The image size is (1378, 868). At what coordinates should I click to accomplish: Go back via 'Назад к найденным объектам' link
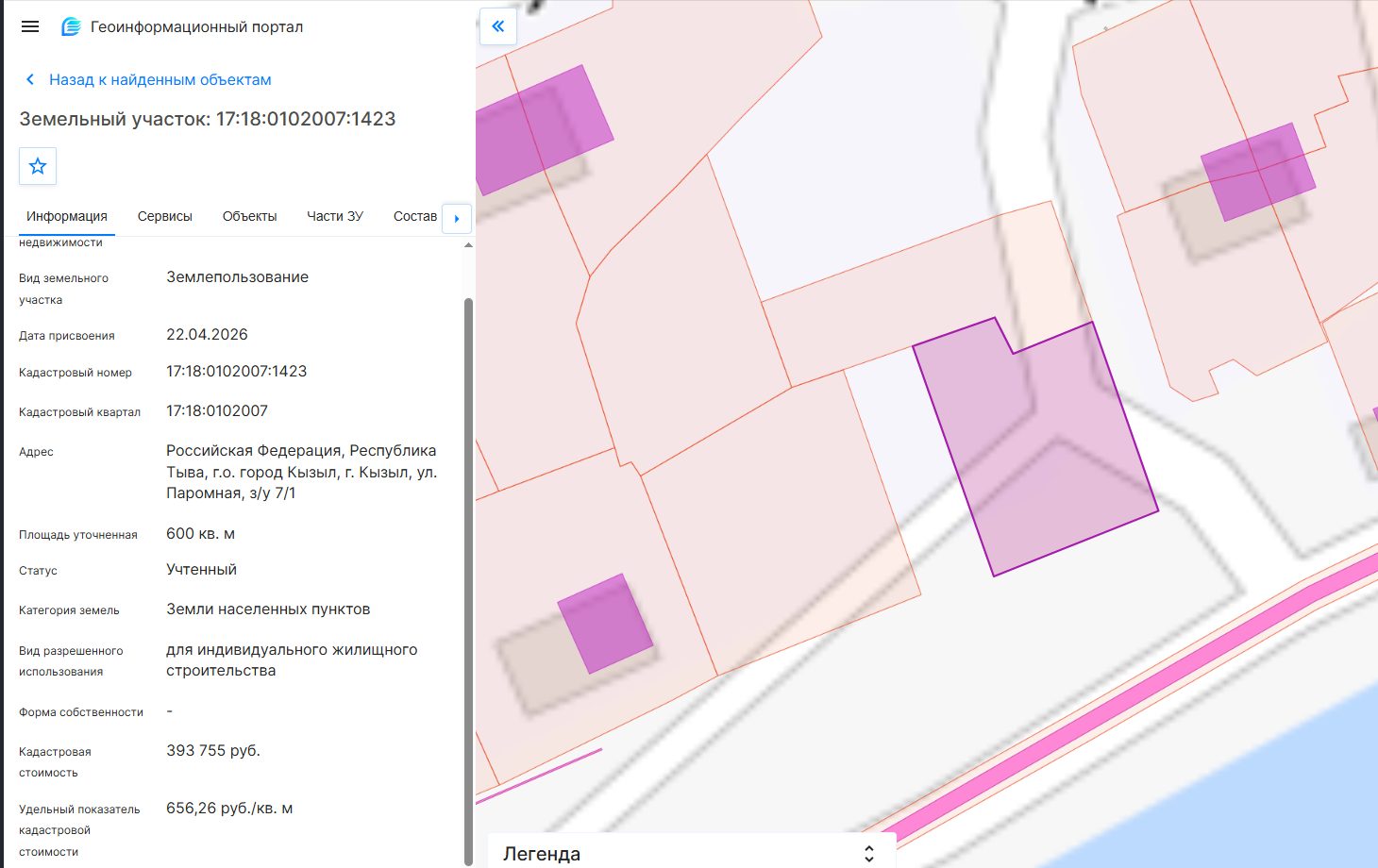[x=160, y=79]
